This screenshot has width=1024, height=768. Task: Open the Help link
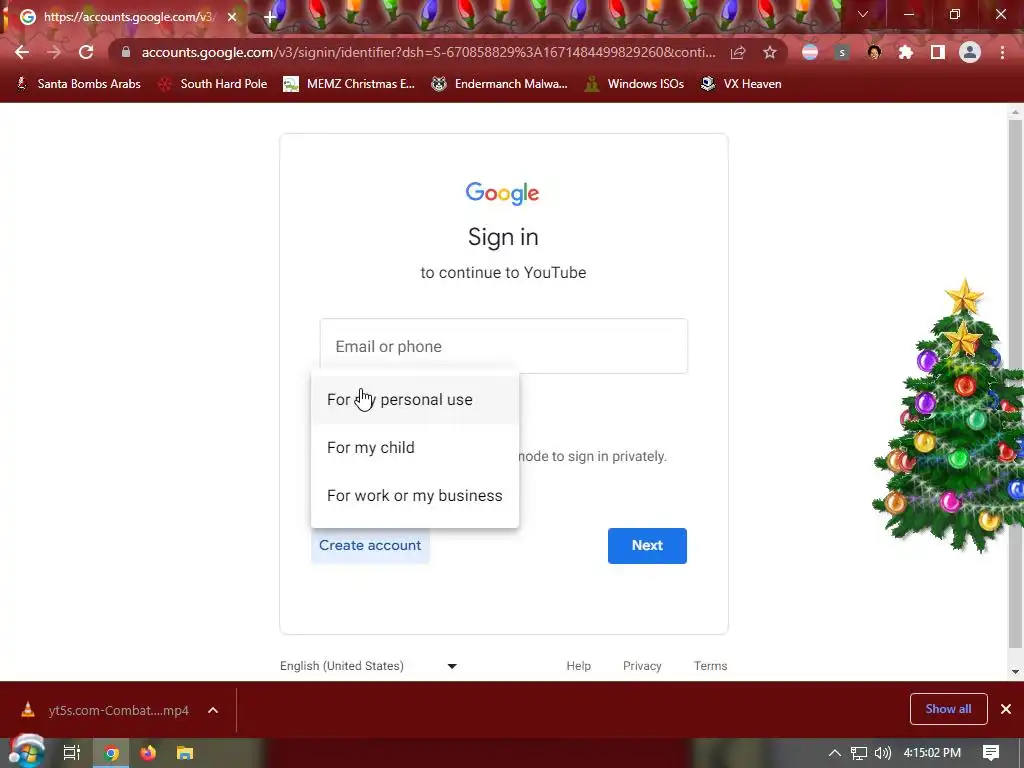[579, 666]
